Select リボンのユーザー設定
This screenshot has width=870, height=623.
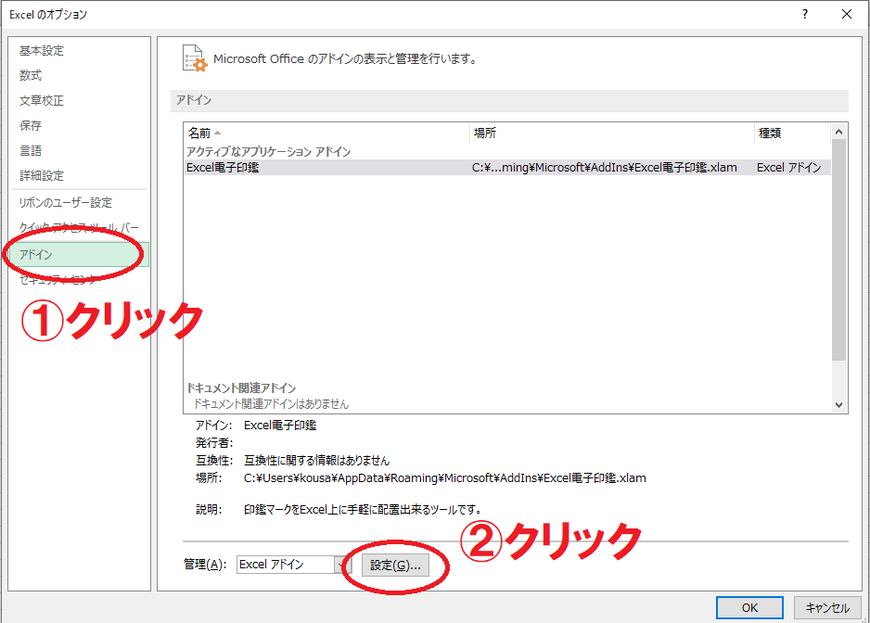65,203
